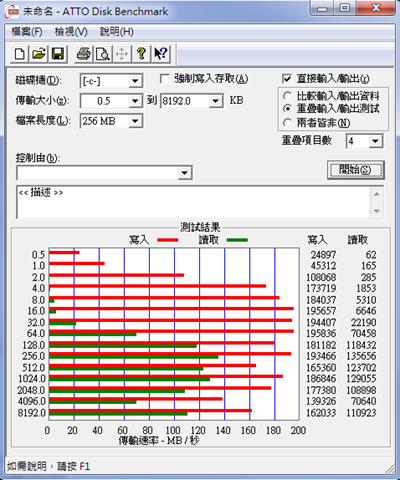Select 比較輸入/輸出資料 radio button
This screenshot has height=480, width=400.
pos(287,96)
